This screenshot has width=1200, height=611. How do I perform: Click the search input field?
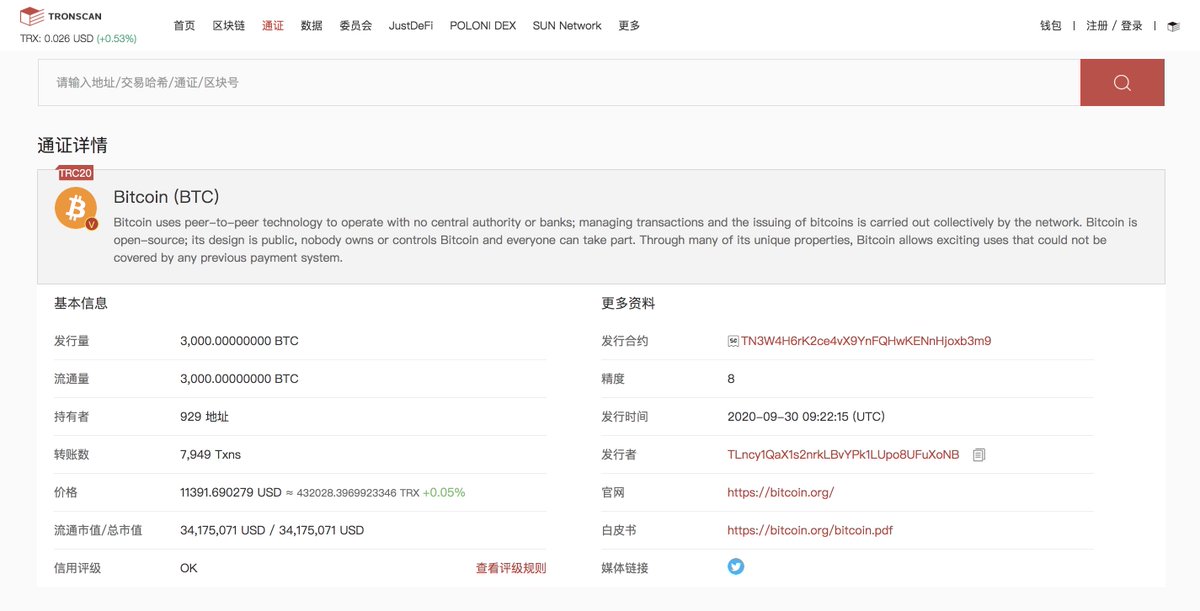559,83
